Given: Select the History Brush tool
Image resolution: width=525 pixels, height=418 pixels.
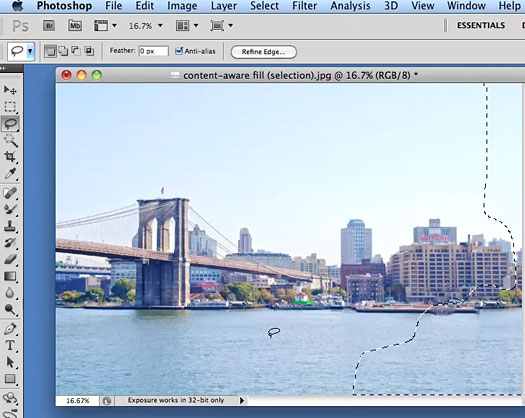Looking at the screenshot, I should pyautogui.click(x=10, y=242).
